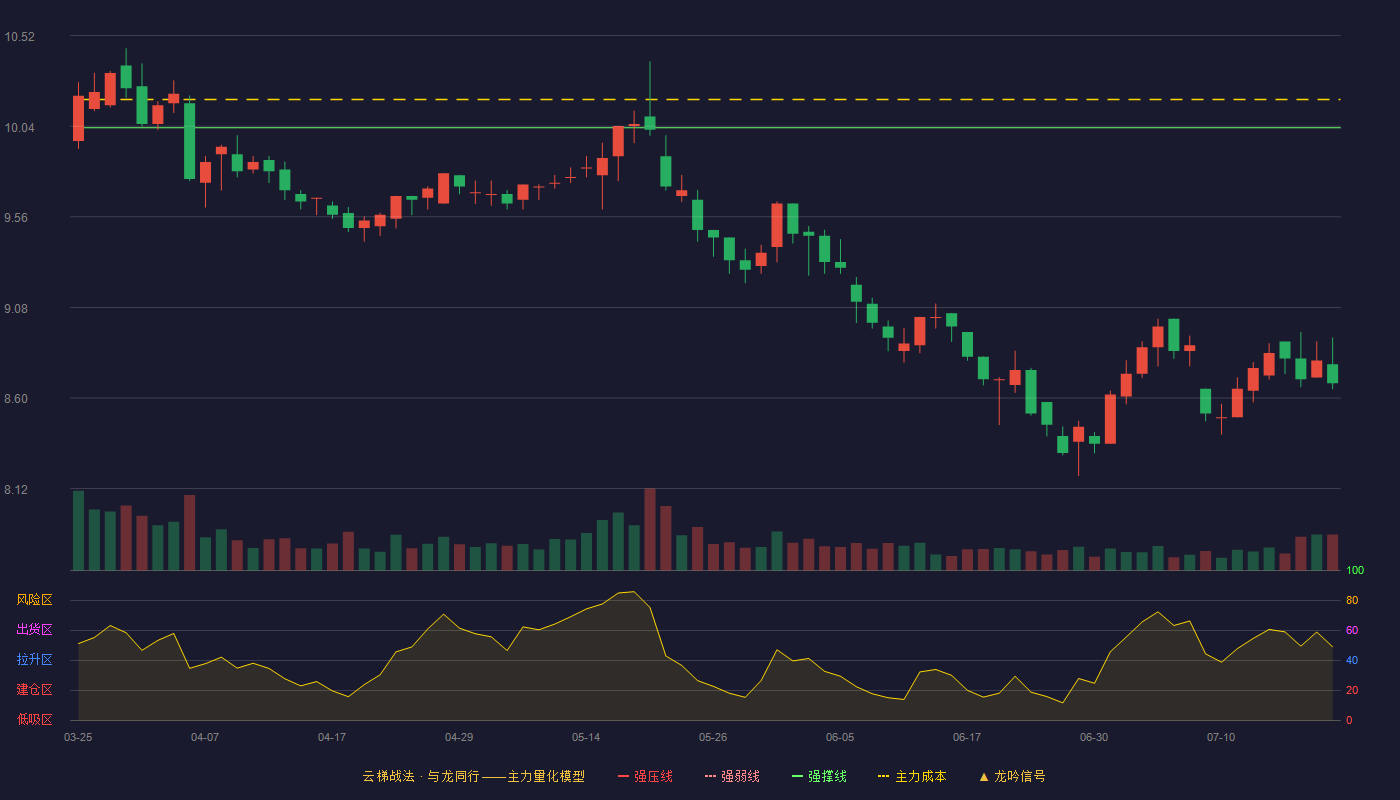The height and width of the screenshot is (800, 1400).
Task: Click the 06-30 date axis label
Action: click(x=1094, y=737)
